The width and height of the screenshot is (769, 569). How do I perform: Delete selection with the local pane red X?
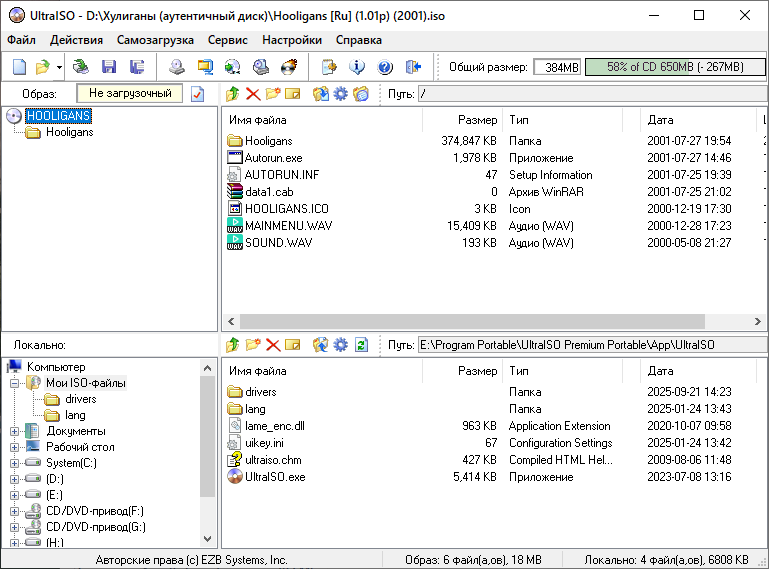tap(273, 345)
